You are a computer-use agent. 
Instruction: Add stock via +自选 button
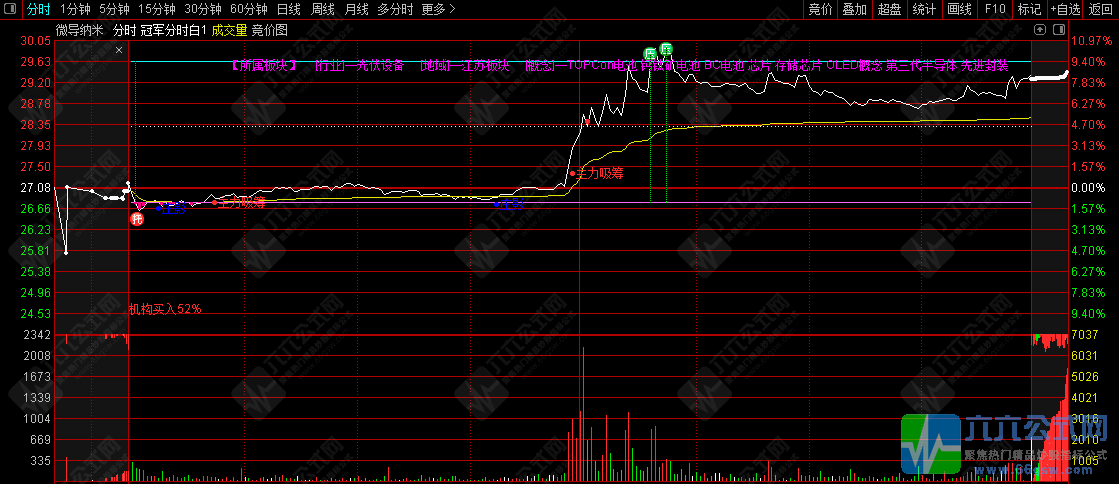(x=1065, y=9)
